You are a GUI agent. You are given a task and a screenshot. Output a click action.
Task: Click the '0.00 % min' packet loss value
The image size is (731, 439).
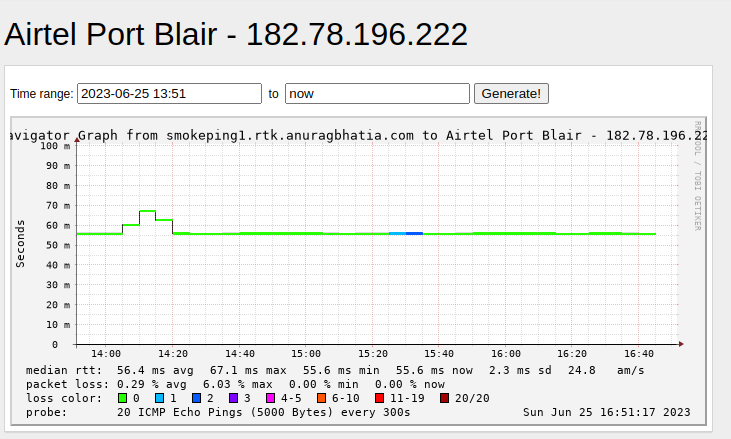click(x=324, y=384)
